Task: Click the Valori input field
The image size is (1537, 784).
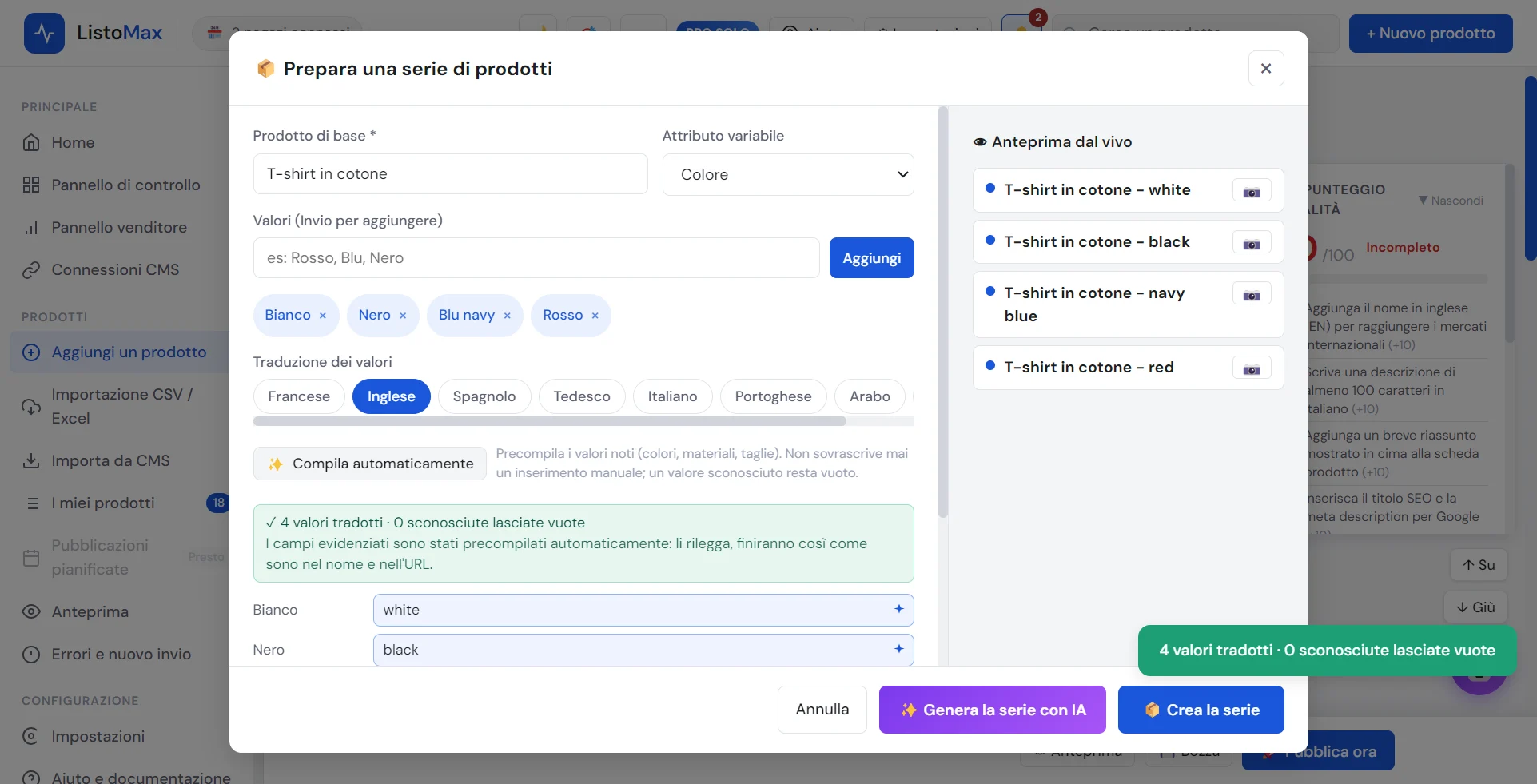Action: pyautogui.click(x=536, y=258)
